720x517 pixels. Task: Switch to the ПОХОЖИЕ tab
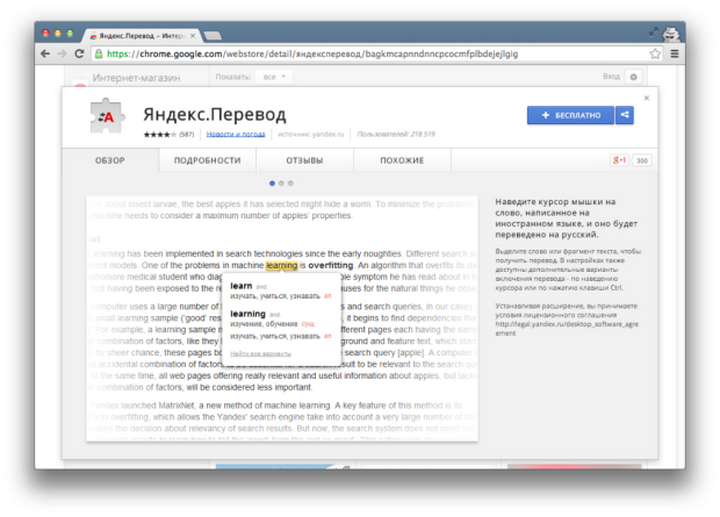(x=402, y=160)
